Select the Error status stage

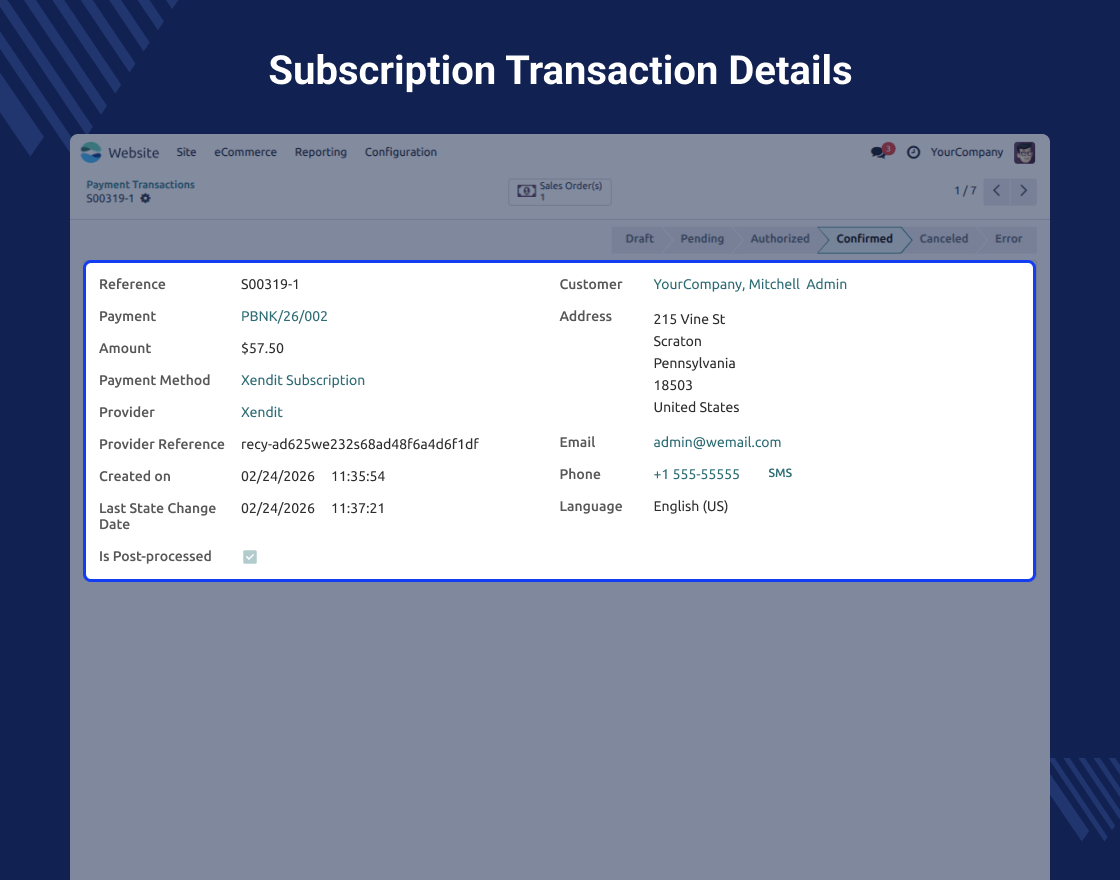1008,239
